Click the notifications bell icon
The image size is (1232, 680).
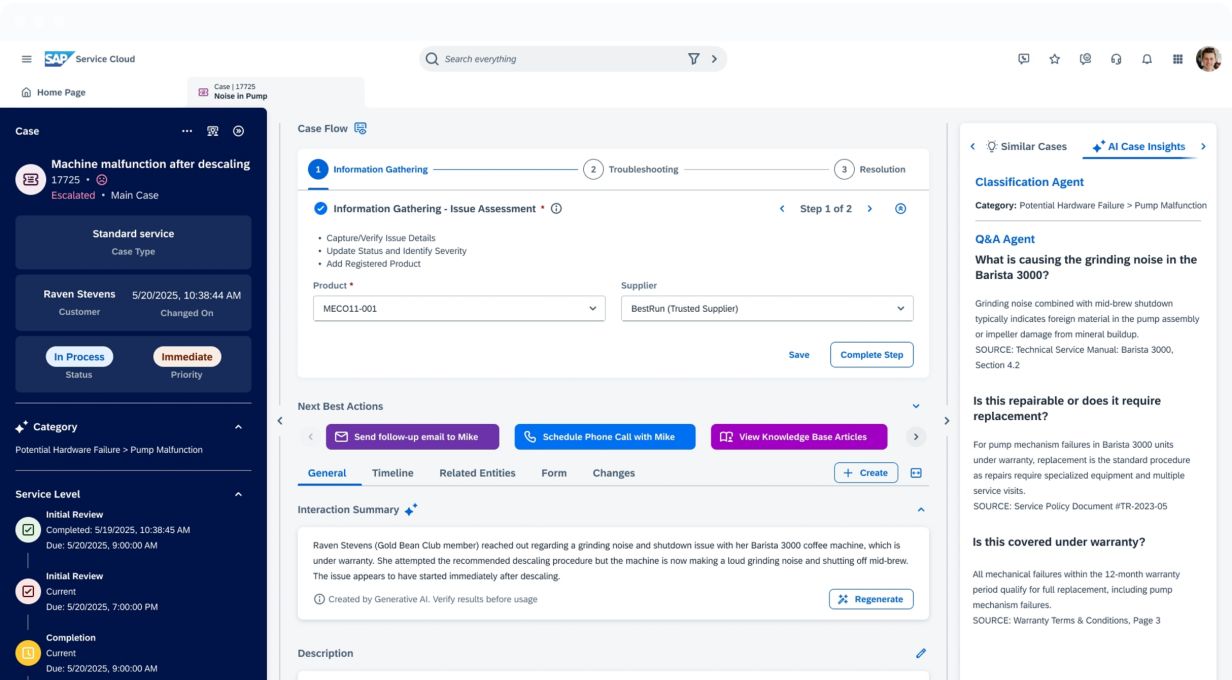pyautogui.click(x=1147, y=59)
